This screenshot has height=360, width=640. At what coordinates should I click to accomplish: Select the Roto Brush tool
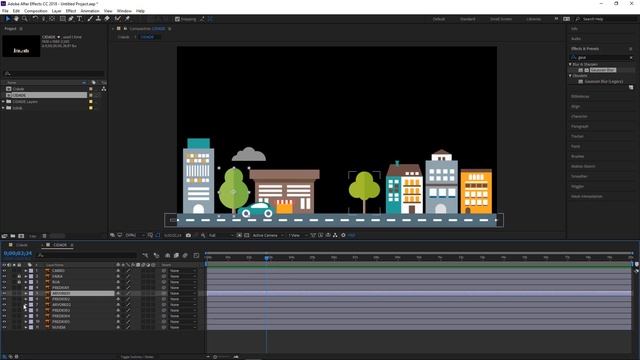point(118,19)
